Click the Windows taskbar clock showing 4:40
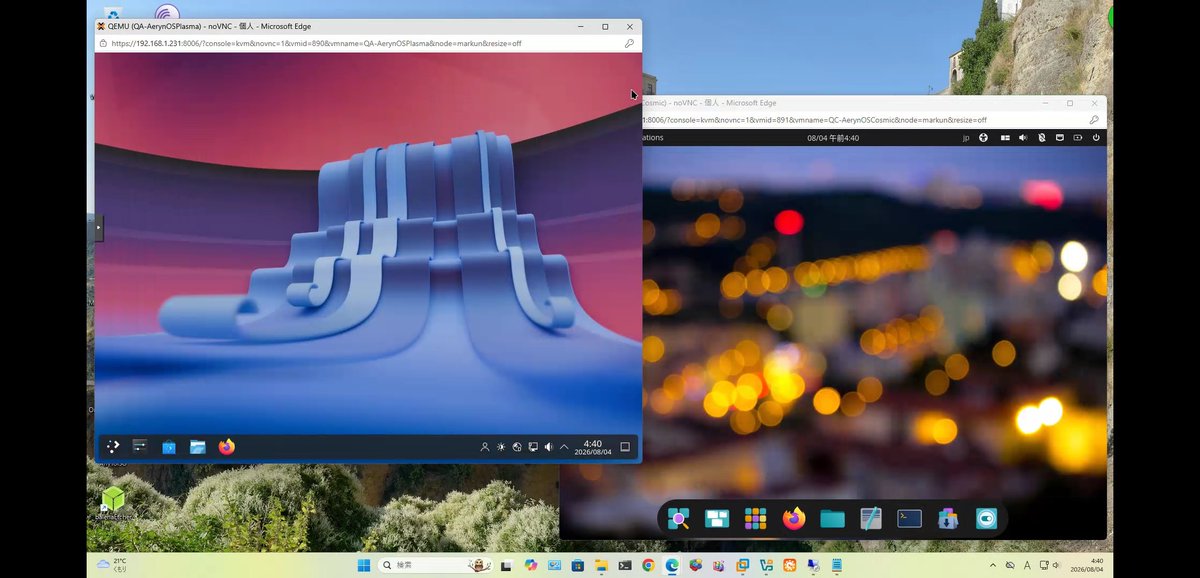The width and height of the screenshot is (1200, 578). pos(1088,565)
